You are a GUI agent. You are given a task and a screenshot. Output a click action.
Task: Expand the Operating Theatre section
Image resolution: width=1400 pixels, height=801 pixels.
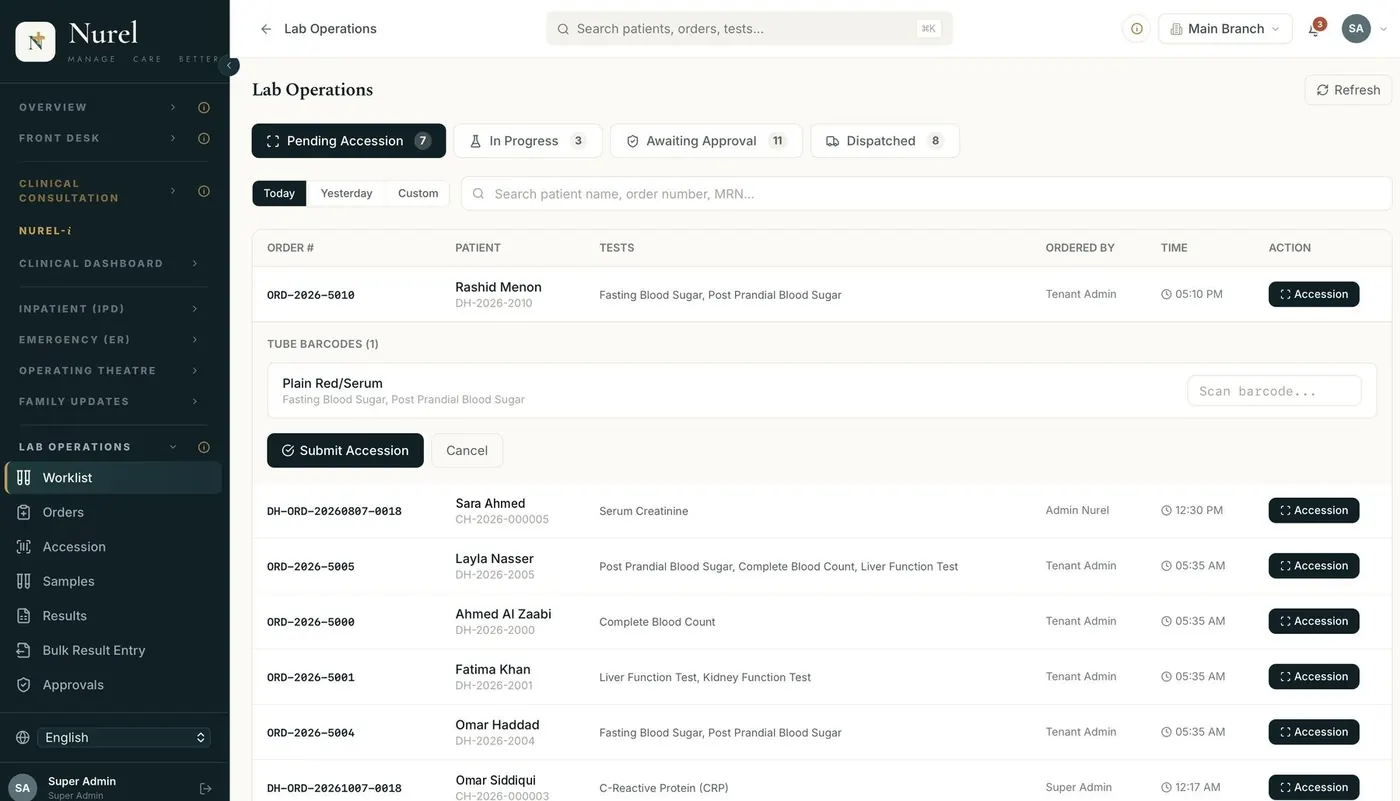coord(195,371)
